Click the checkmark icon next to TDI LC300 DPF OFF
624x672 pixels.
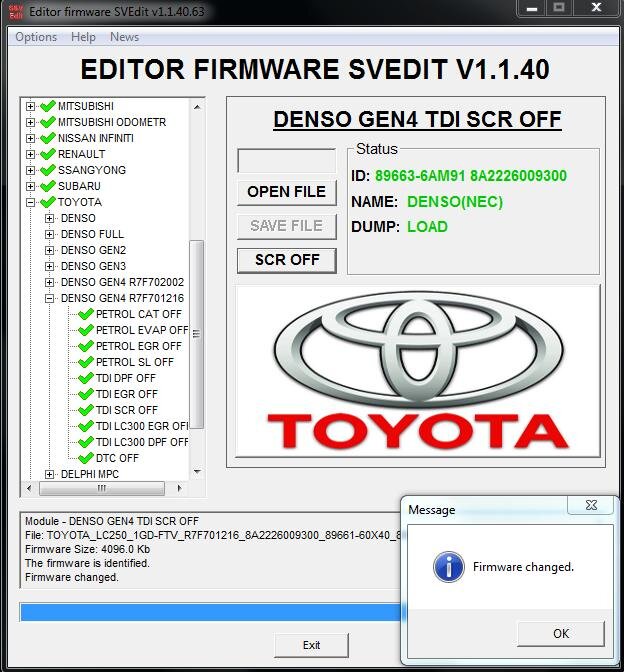click(x=86, y=442)
